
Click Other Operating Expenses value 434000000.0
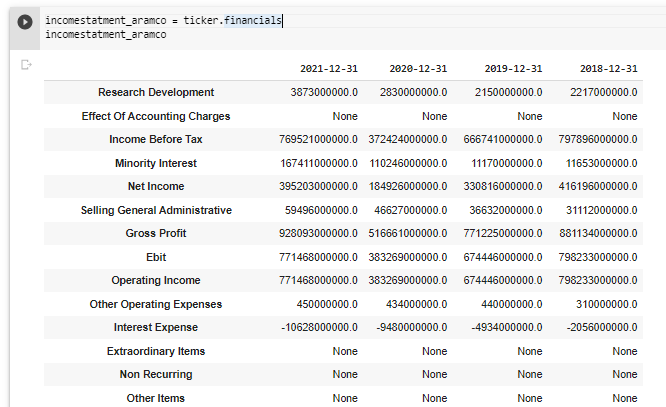point(416,304)
